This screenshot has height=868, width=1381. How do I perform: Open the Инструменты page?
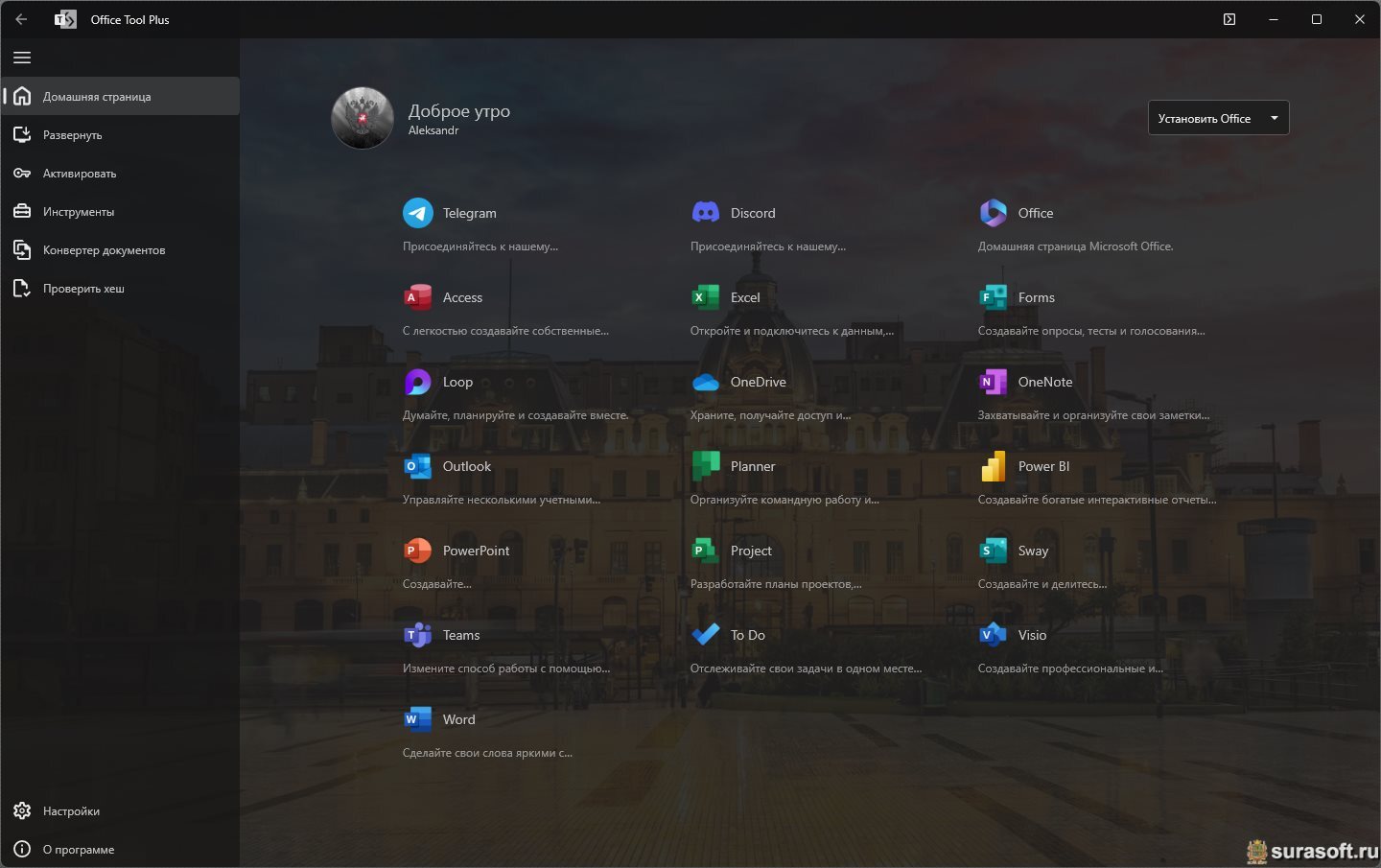tap(121, 211)
